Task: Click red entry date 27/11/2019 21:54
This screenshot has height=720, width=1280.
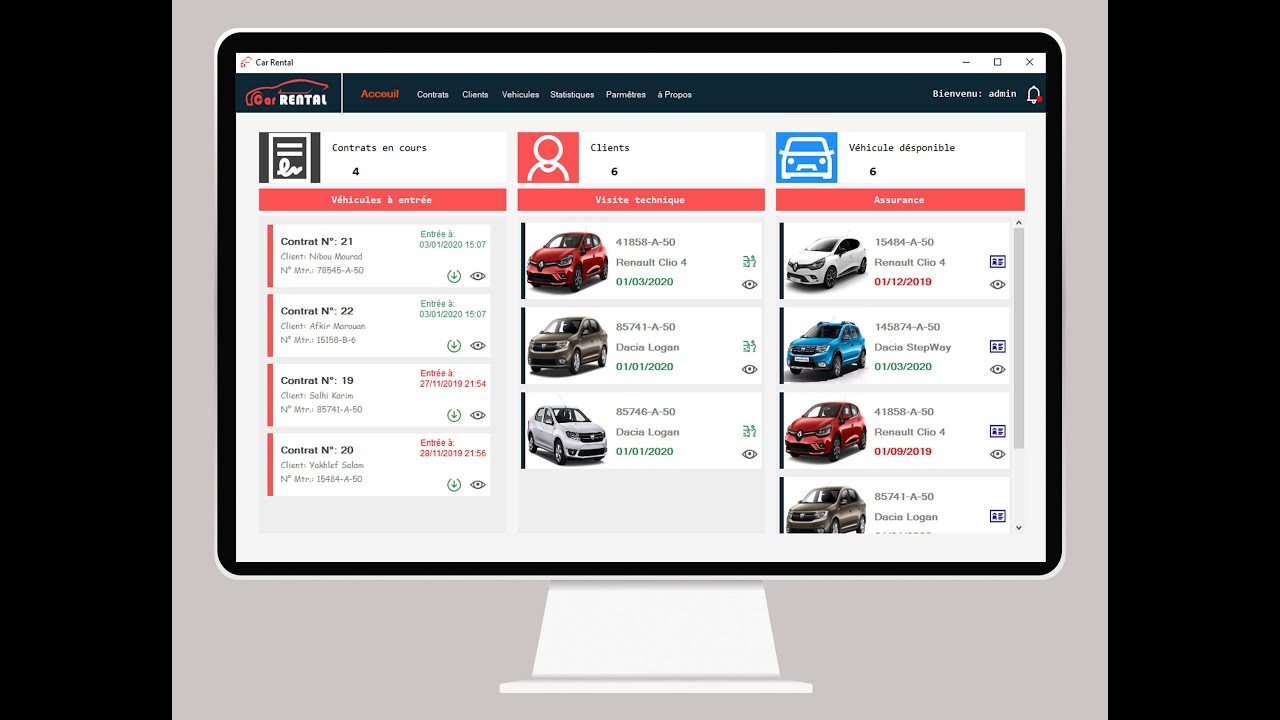Action: 453,384
